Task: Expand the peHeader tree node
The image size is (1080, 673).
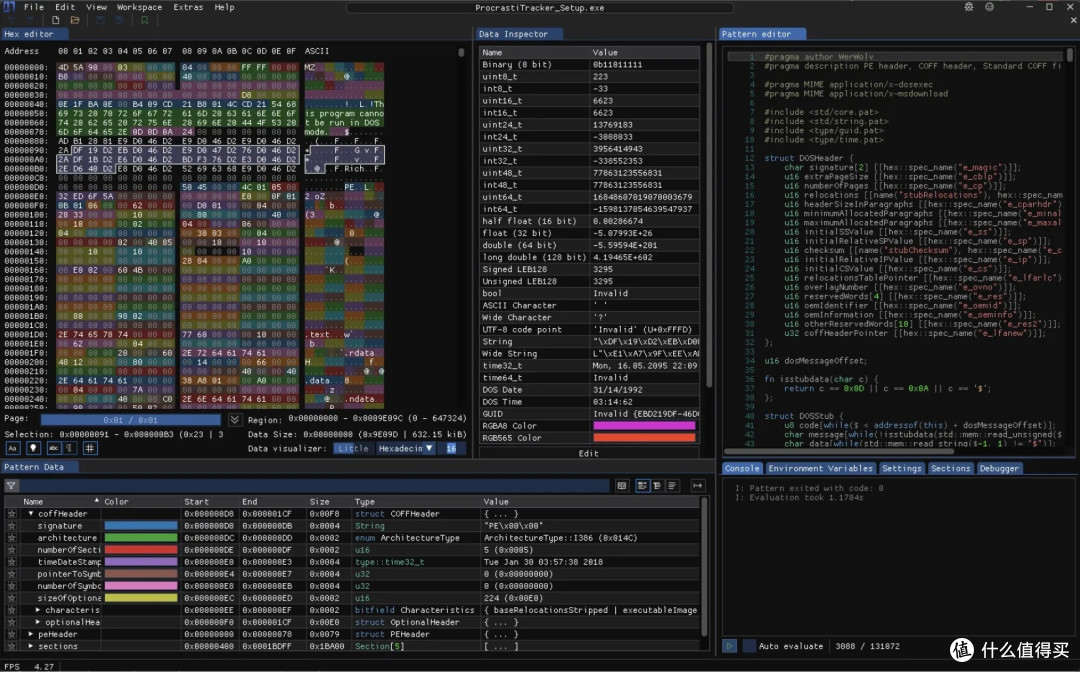Action: click(31, 634)
